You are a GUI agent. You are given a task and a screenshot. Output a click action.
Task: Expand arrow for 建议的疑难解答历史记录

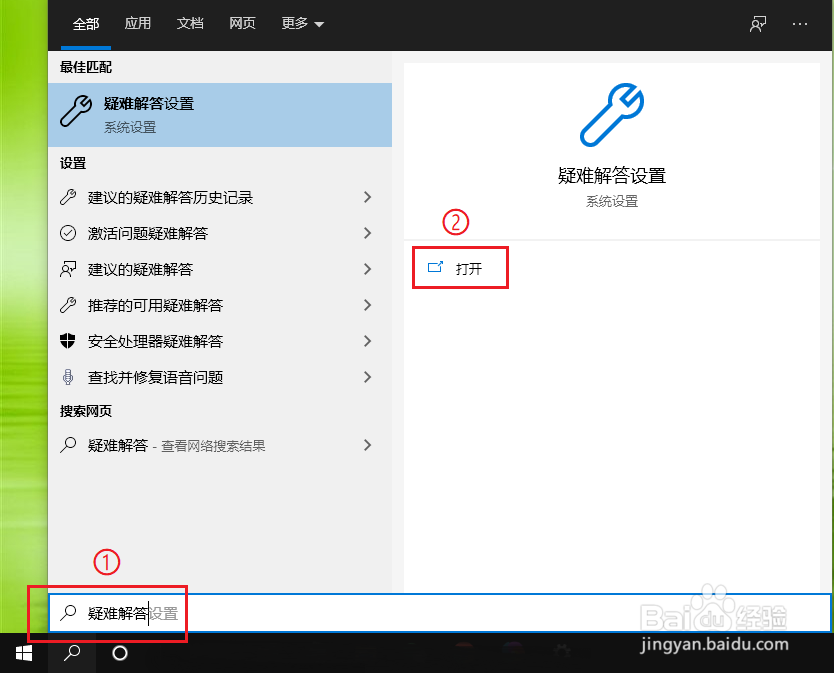click(367, 197)
